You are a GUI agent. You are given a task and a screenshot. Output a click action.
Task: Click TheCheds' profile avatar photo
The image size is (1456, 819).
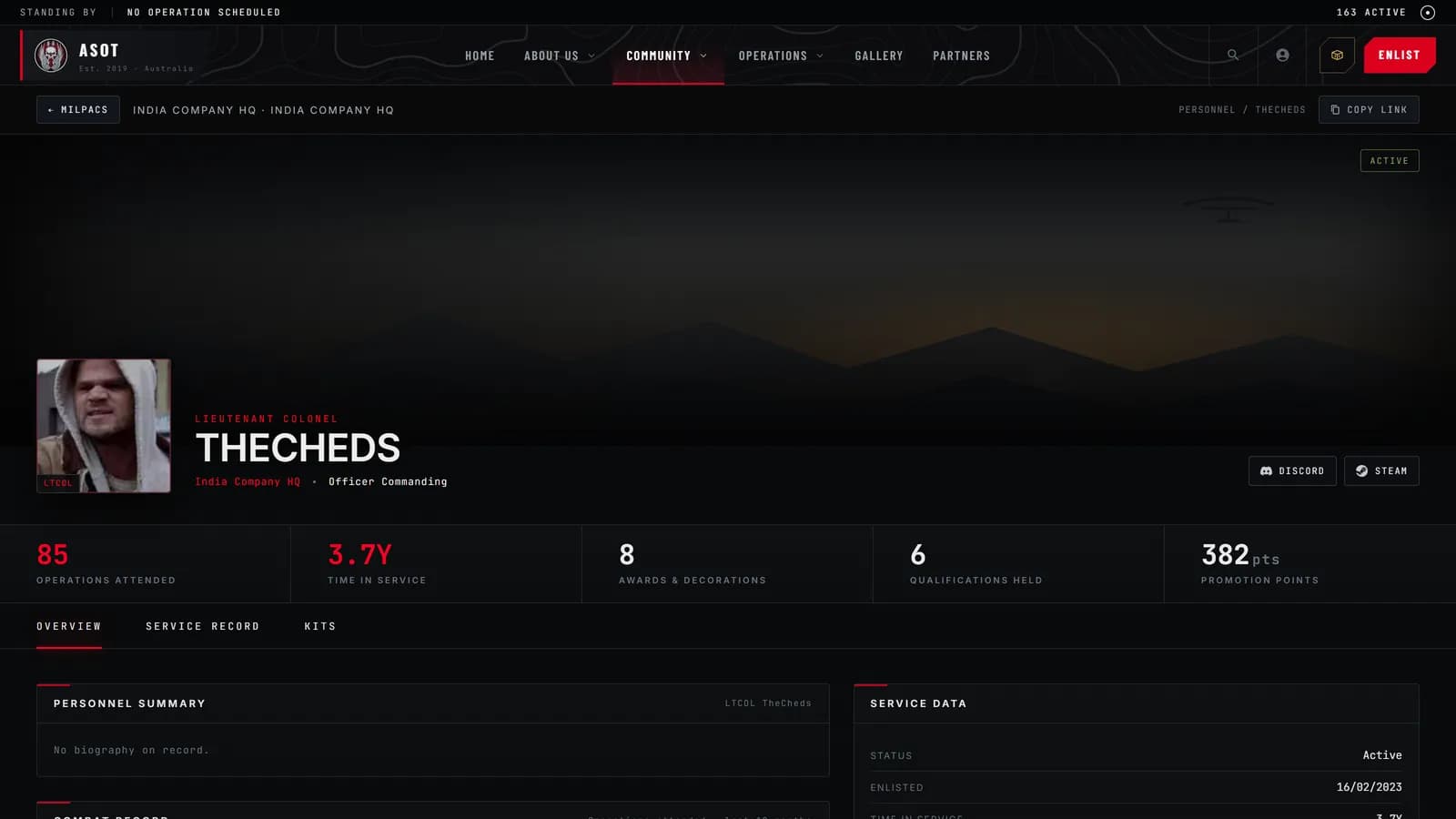tap(104, 426)
